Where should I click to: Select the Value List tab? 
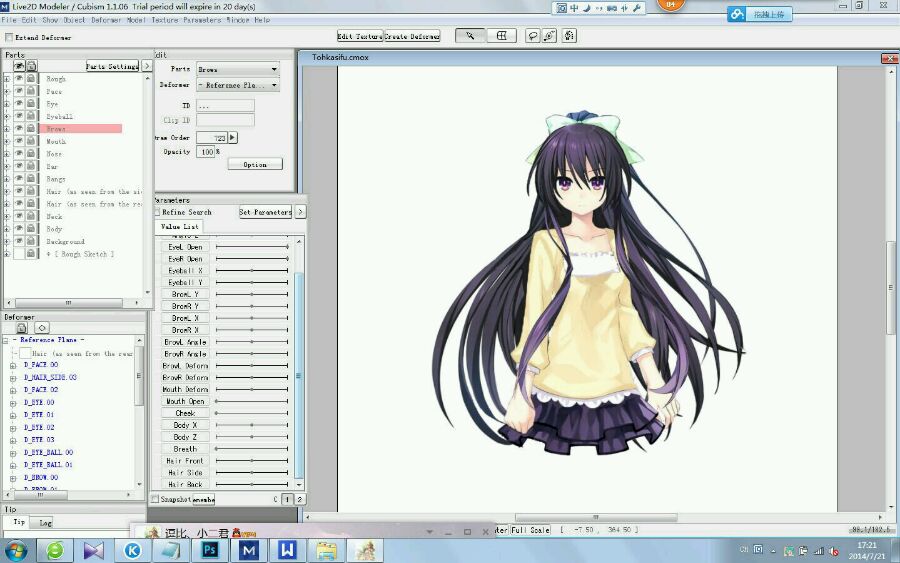pyautogui.click(x=180, y=227)
